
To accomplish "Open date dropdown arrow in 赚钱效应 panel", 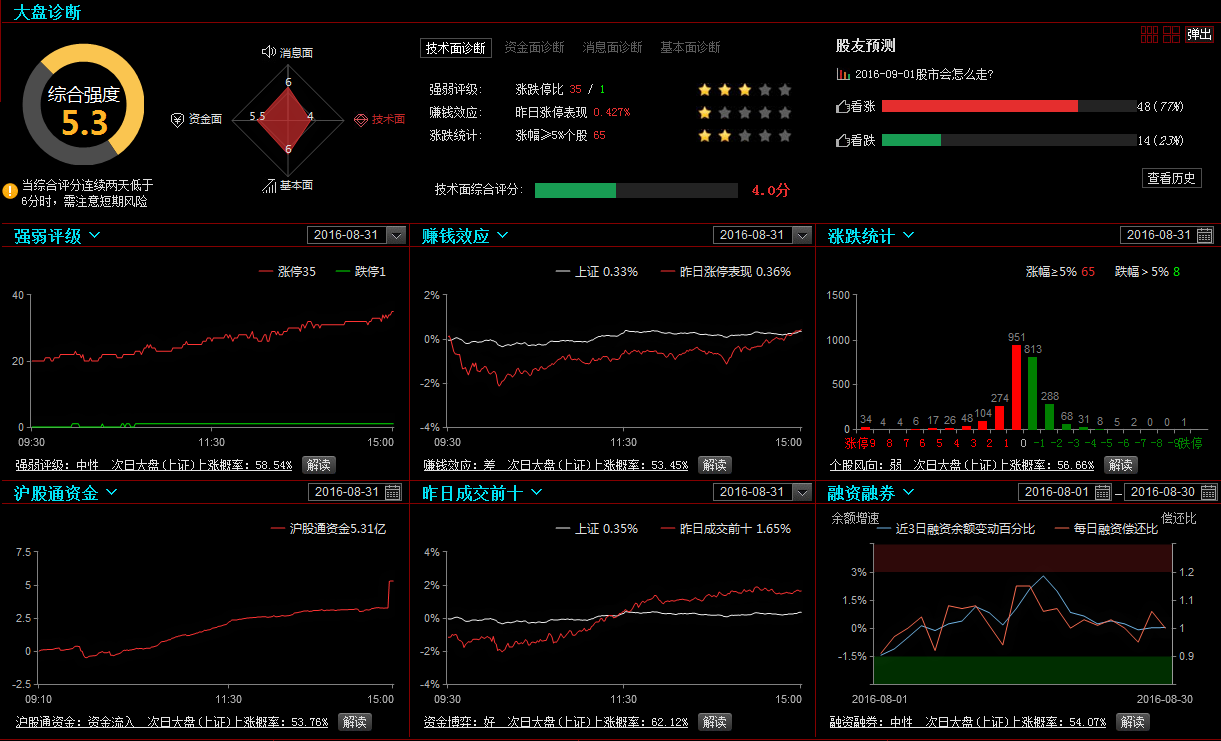I will (802, 235).
